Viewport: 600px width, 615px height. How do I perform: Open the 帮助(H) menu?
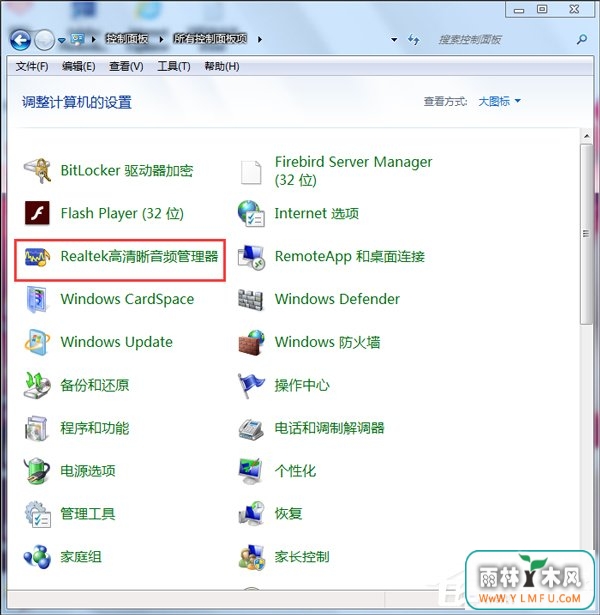coord(222,66)
